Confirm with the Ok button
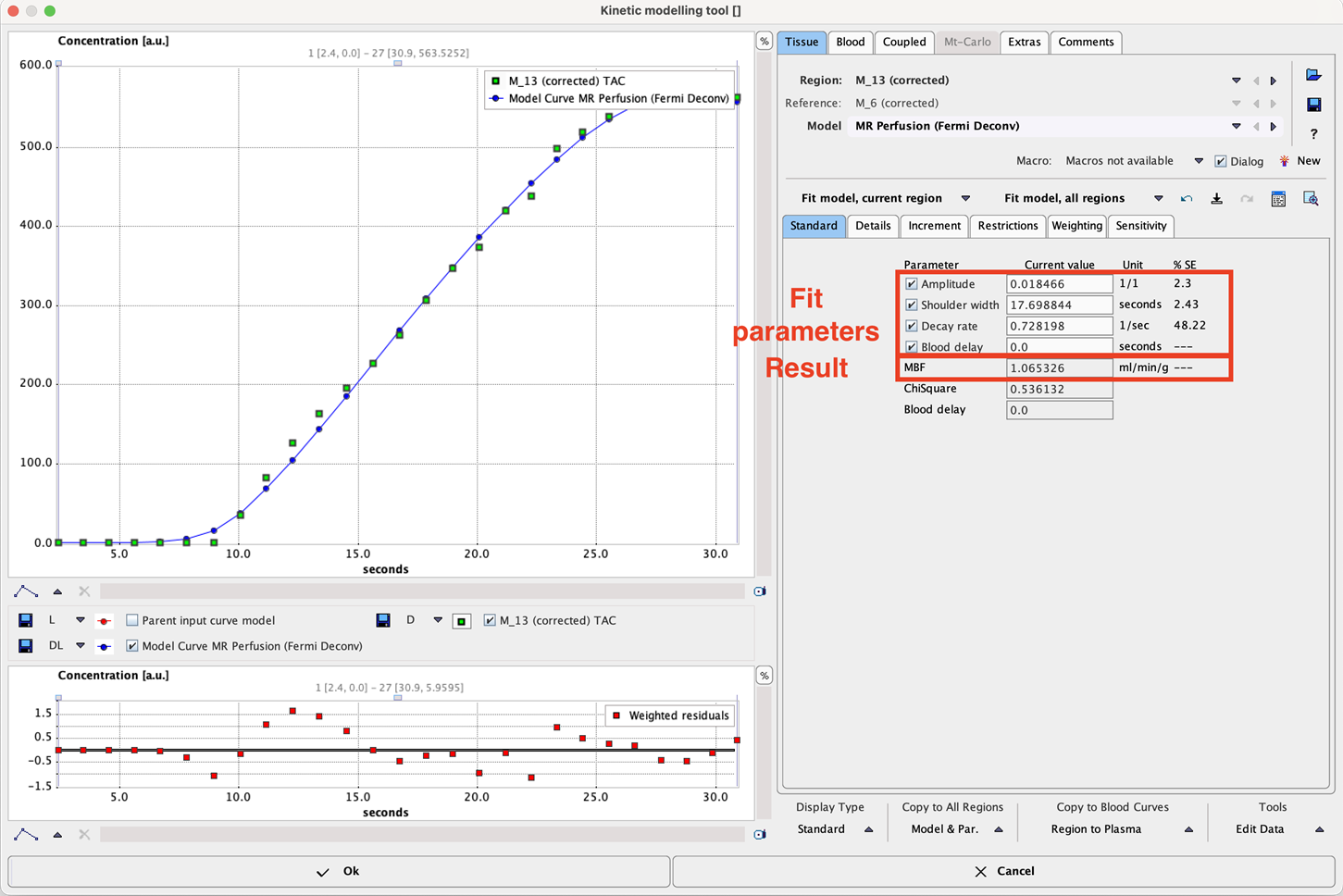This screenshot has width=1343, height=896. click(339, 871)
